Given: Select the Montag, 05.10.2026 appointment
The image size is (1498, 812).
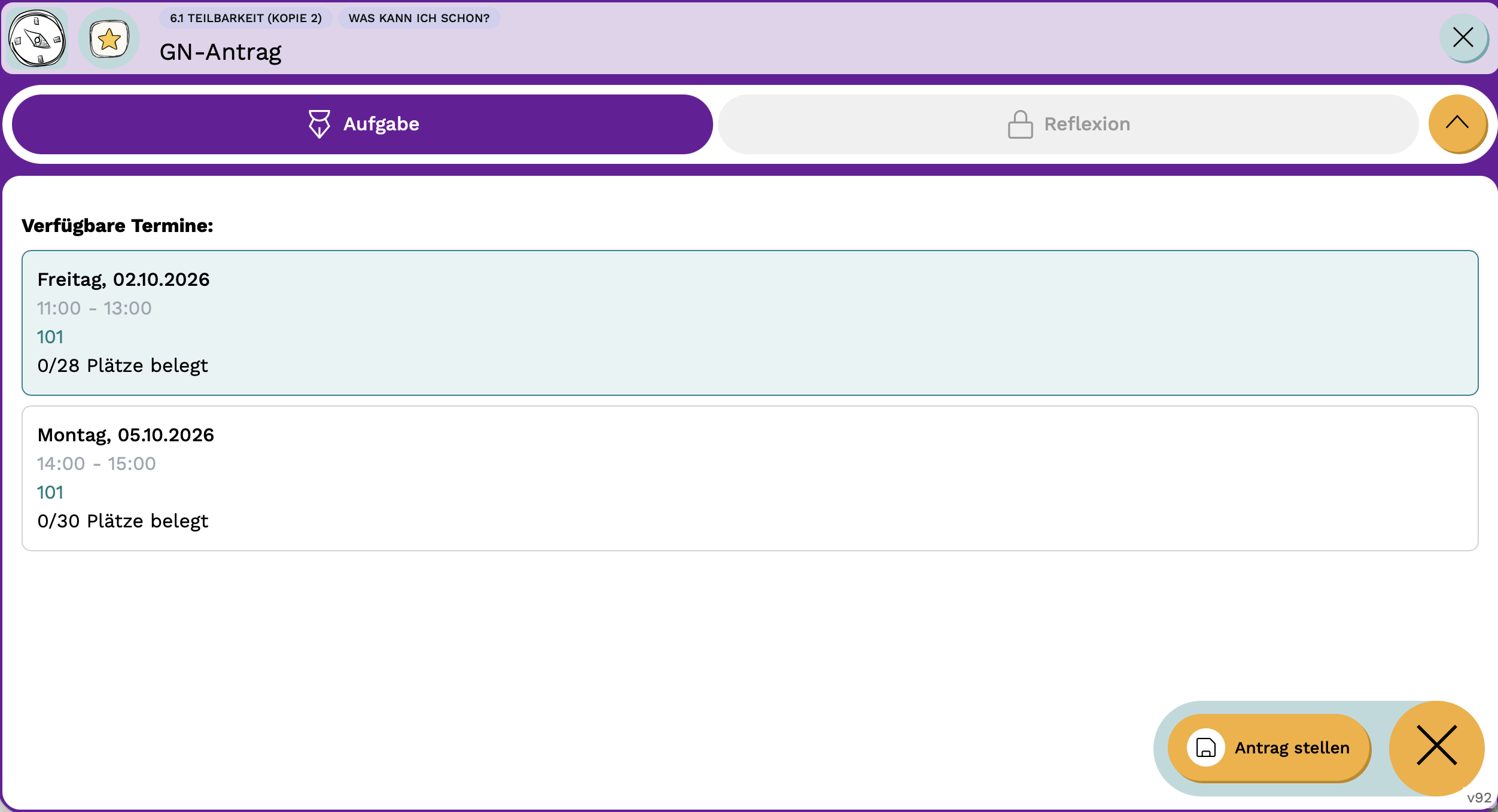Looking at the screenshot, I should (x=750, y=478).
